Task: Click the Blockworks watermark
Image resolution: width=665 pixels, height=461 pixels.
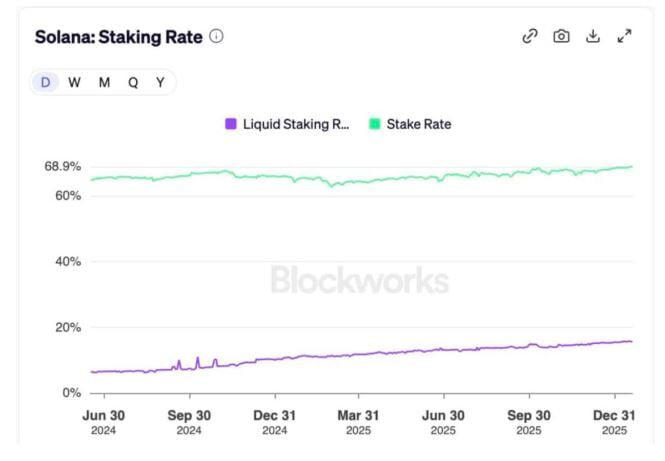Action: pyautogui.click(x=359, y=279)
